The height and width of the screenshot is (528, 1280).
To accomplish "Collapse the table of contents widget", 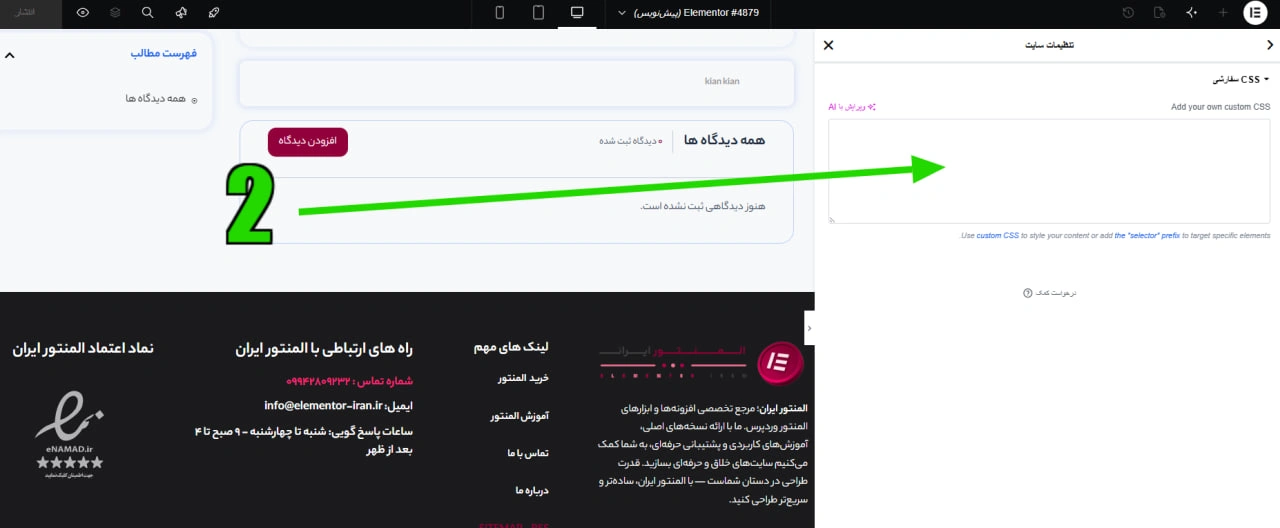I will click(x=10, y=55).
